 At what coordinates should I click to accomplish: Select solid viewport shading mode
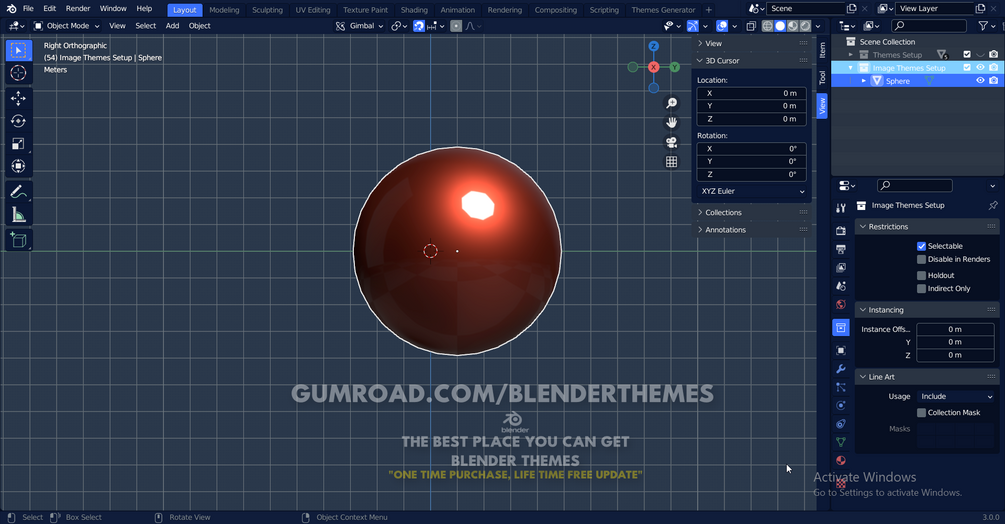pyautogui.click(x=780, y=26)
